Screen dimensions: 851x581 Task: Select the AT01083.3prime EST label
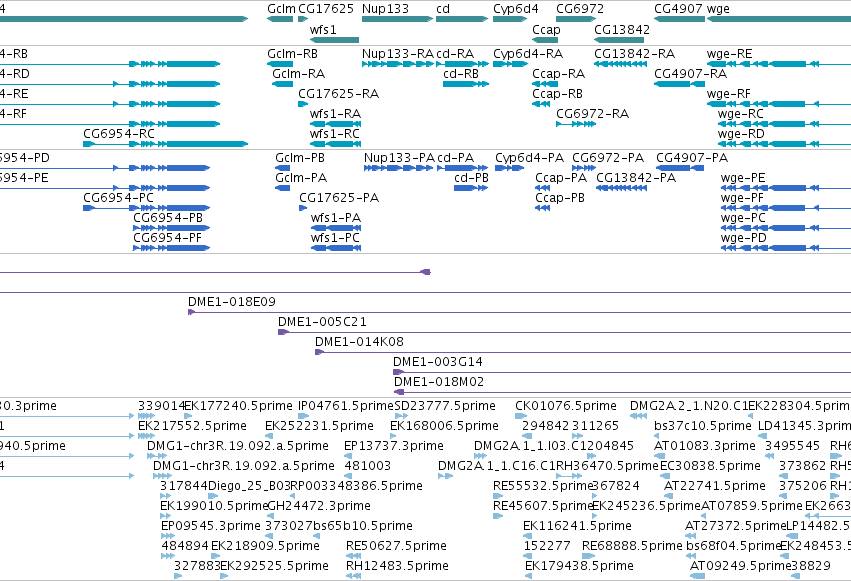[704, 446]
